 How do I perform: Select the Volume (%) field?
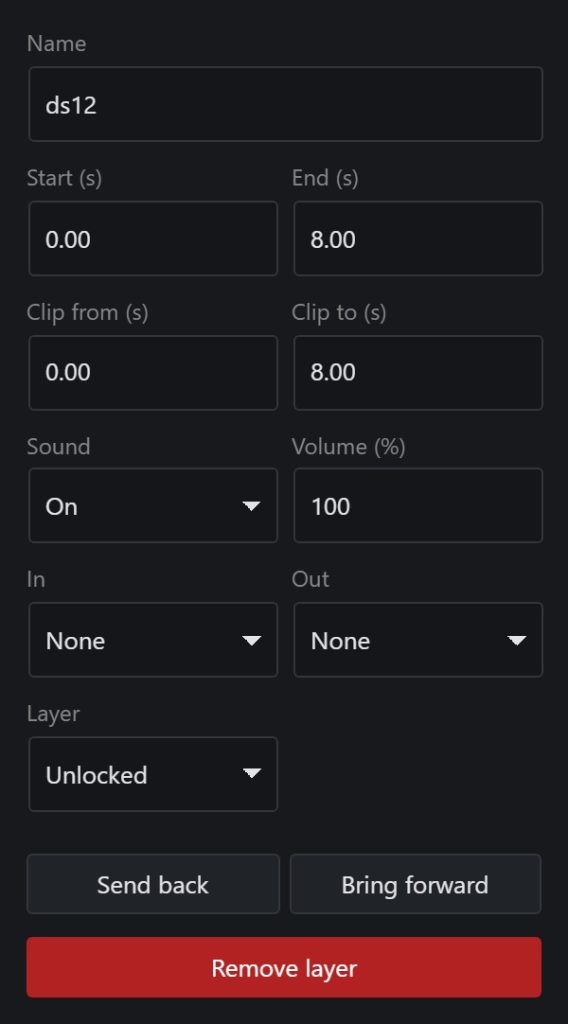click(x=418, y=505)
